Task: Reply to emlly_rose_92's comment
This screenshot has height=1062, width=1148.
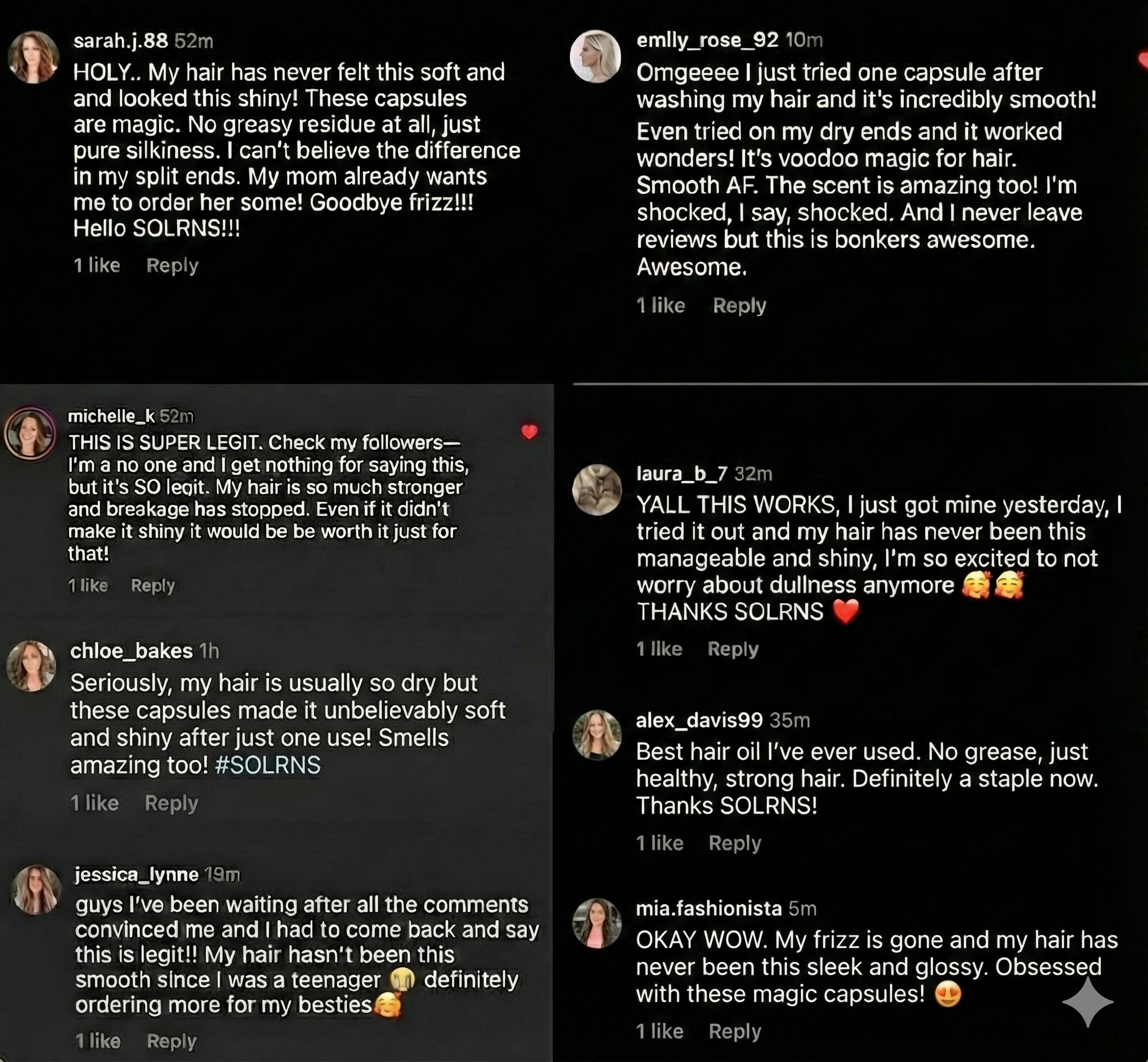Action: (739, 305)
